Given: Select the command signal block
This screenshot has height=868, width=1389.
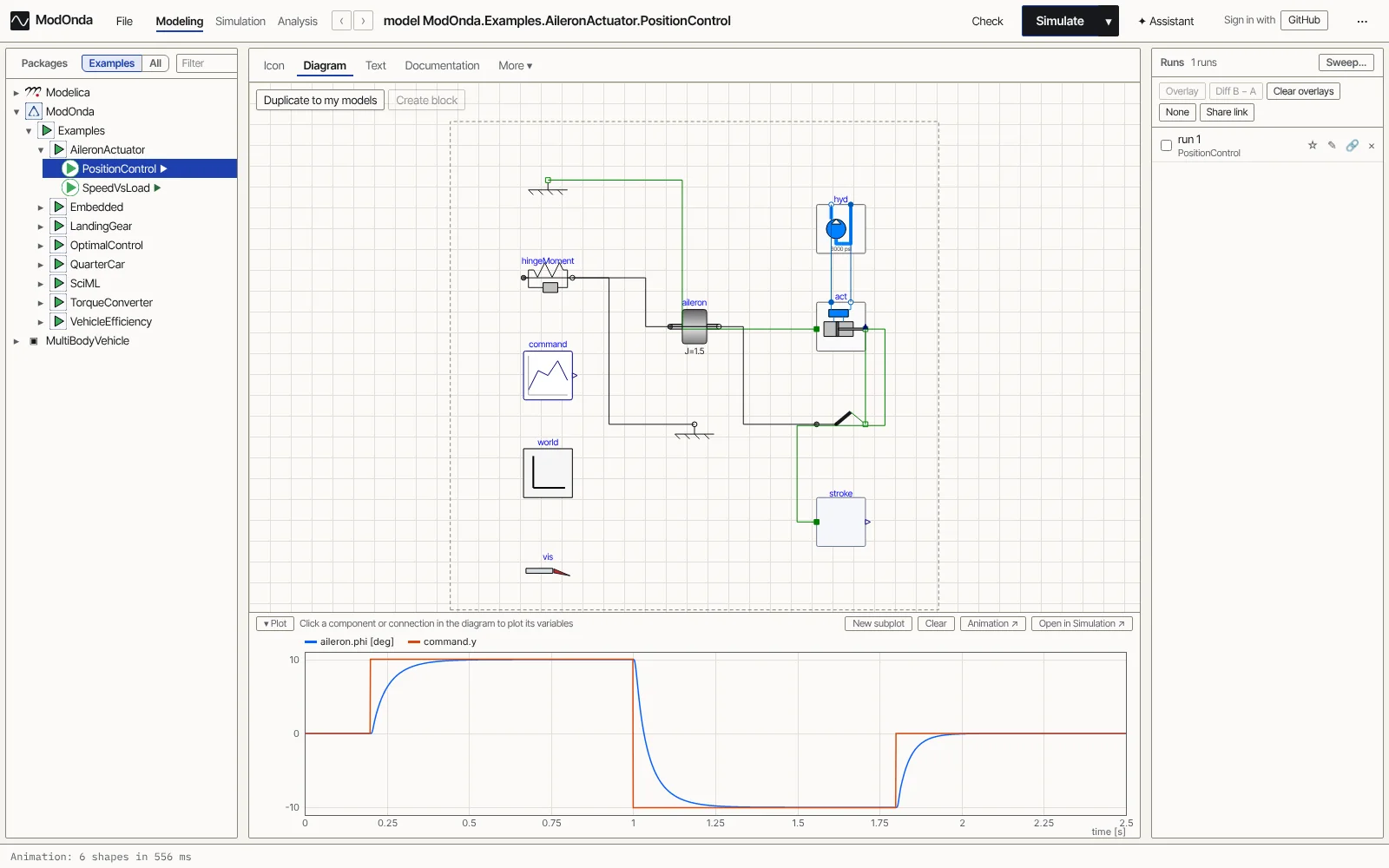Looking at the screenshot, I should [548, 376].
